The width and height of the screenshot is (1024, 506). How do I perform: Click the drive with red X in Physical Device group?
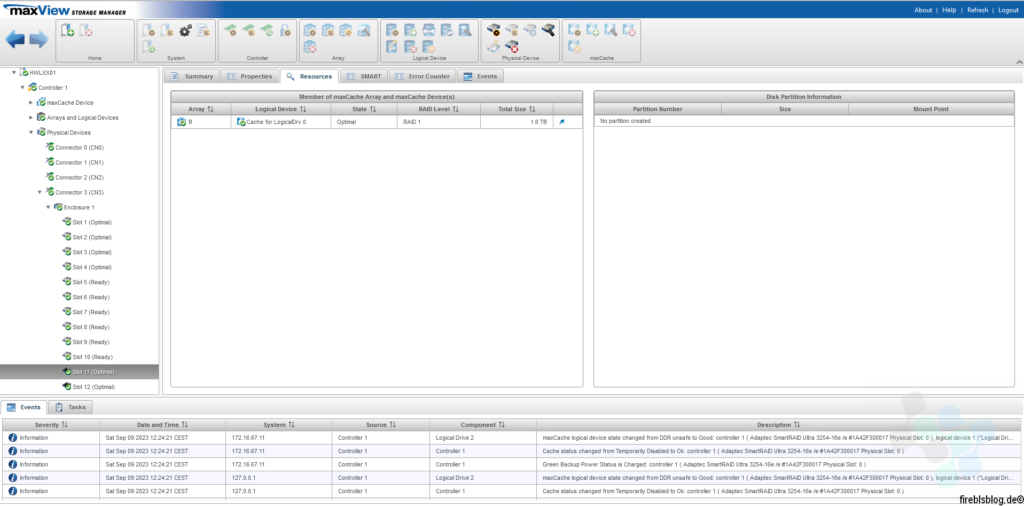point(512,47)
